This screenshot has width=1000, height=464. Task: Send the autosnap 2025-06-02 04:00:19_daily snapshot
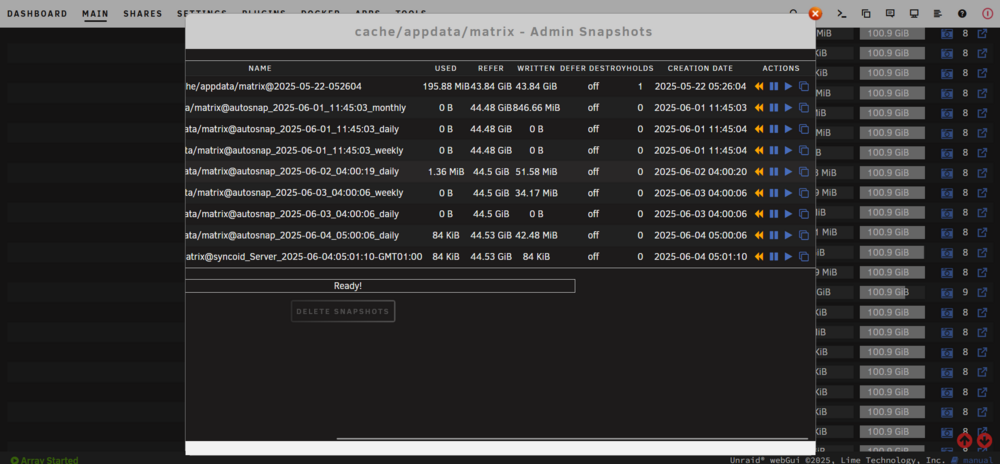coord(788,171)
